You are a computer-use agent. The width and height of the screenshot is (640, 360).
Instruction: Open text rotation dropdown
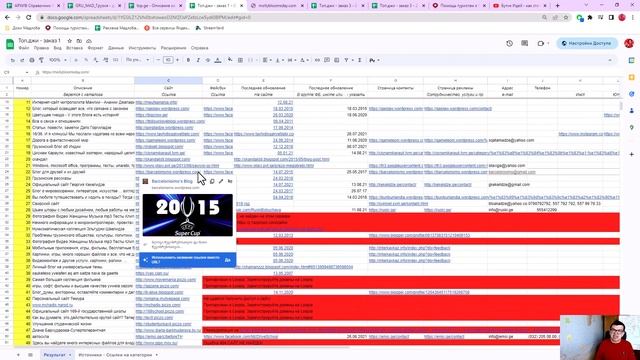pos(304,60)
